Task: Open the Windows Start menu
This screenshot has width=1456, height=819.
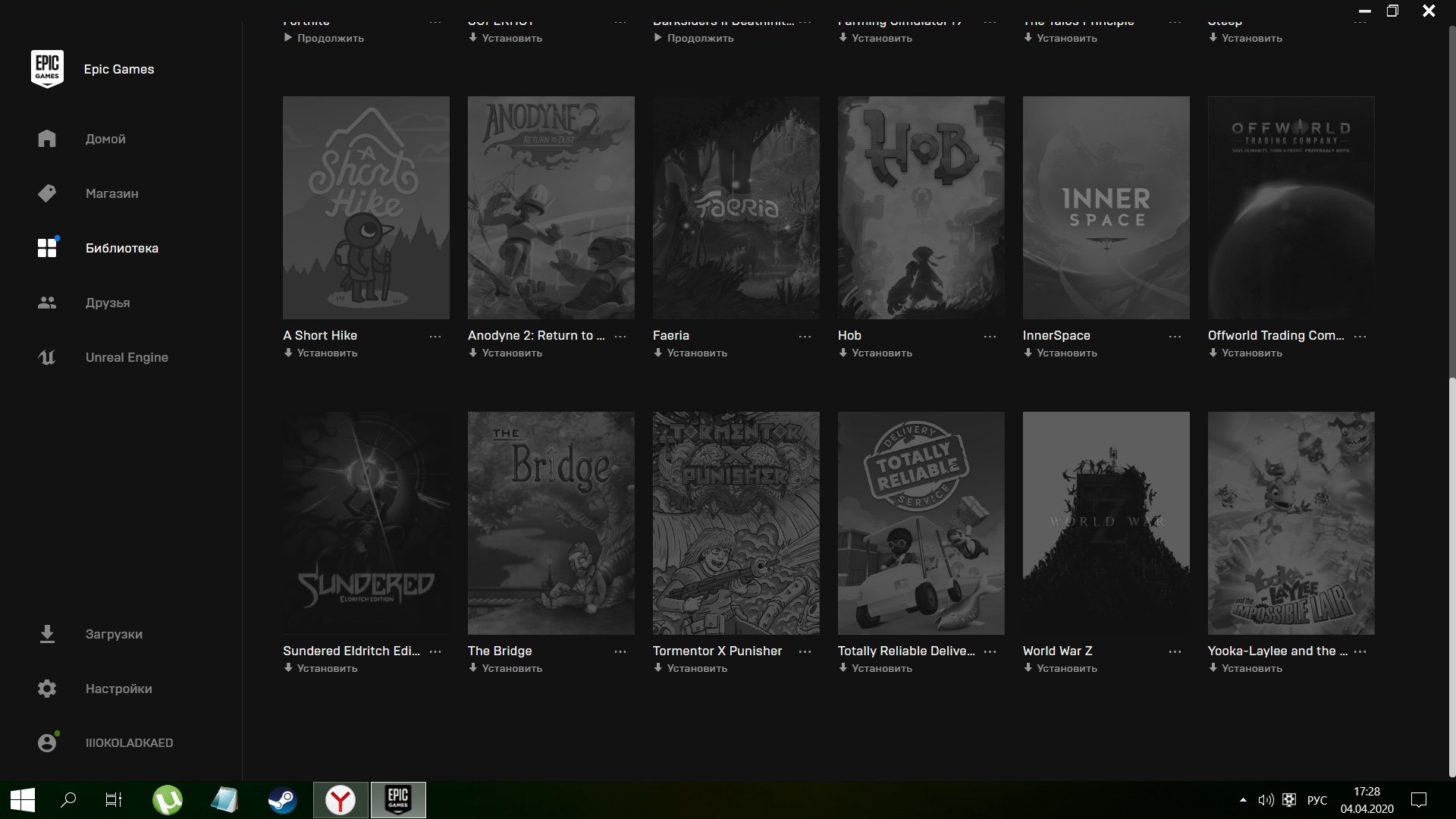Action: 23,800
